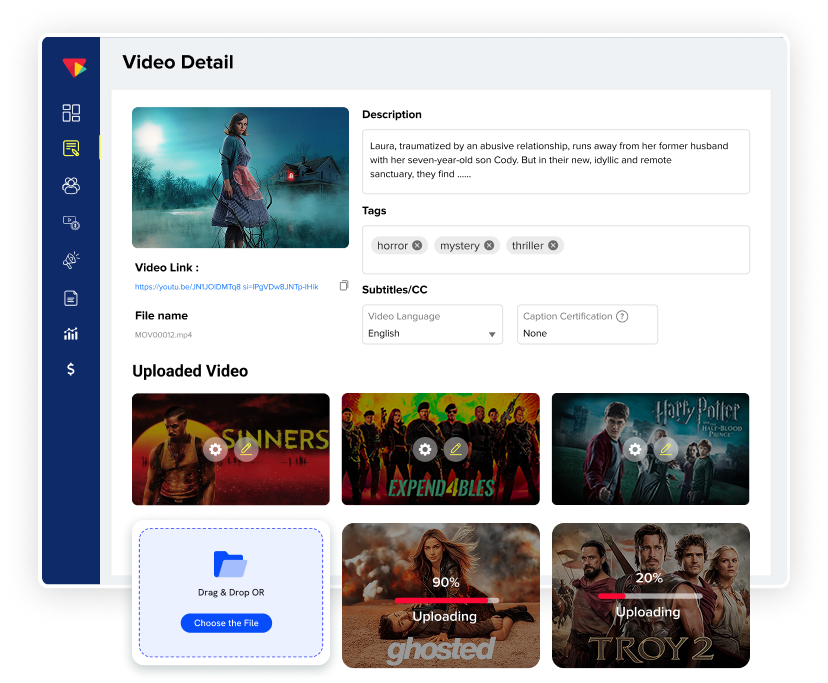Remove the horror tag
The image size is (828, 683).
(x=417, y=245)
